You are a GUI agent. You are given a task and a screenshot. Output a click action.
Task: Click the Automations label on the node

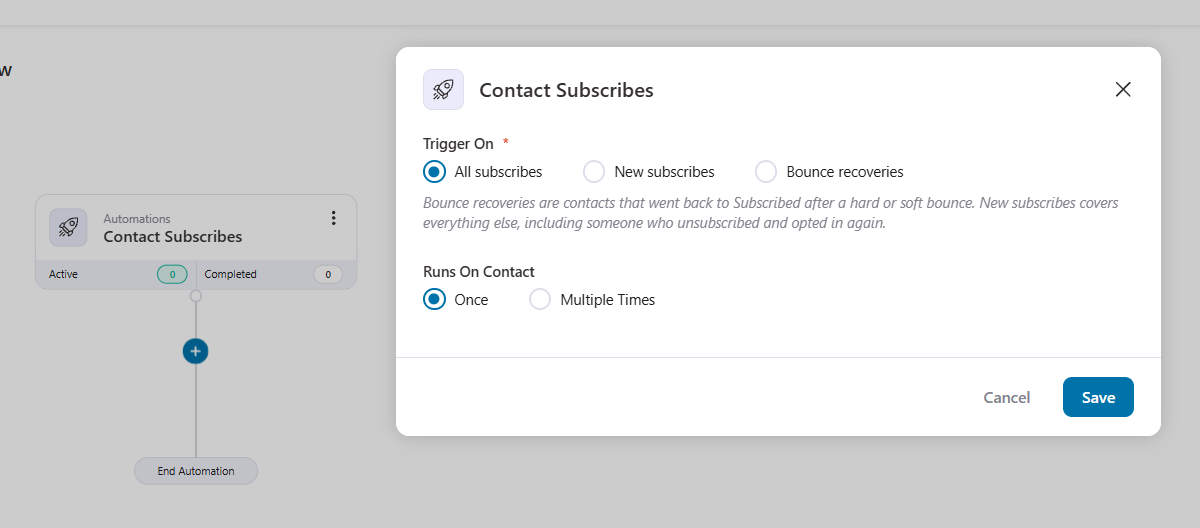click(137, 219)
